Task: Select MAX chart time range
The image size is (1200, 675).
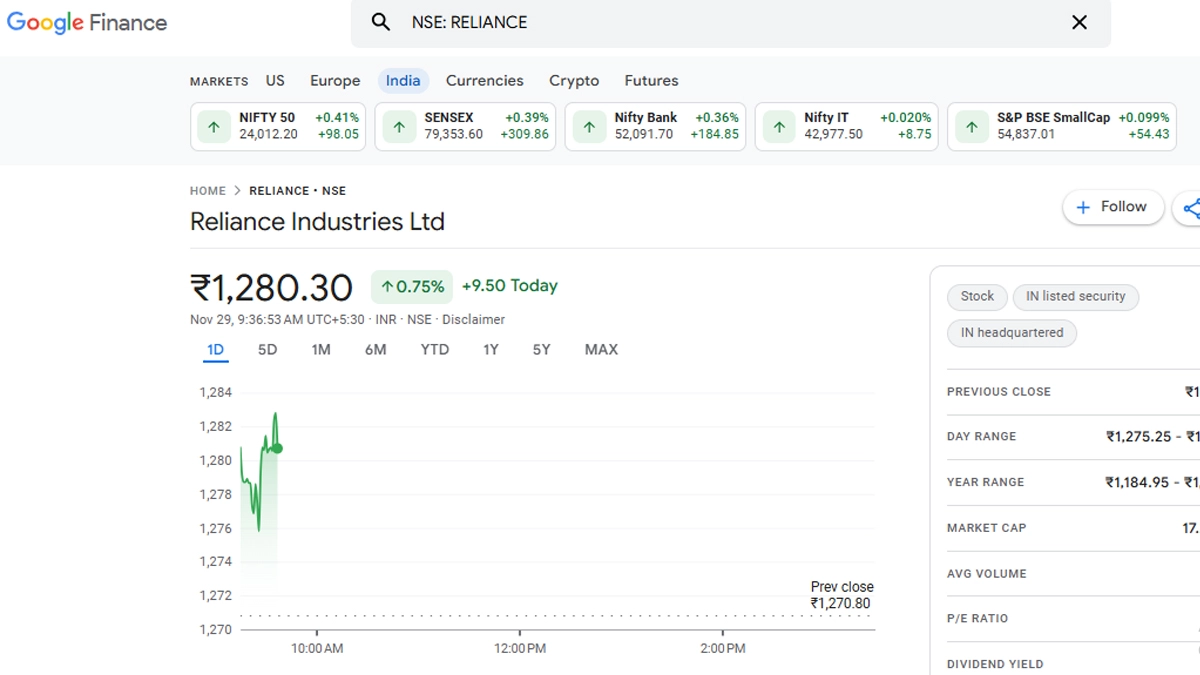Action: point(601,350)
